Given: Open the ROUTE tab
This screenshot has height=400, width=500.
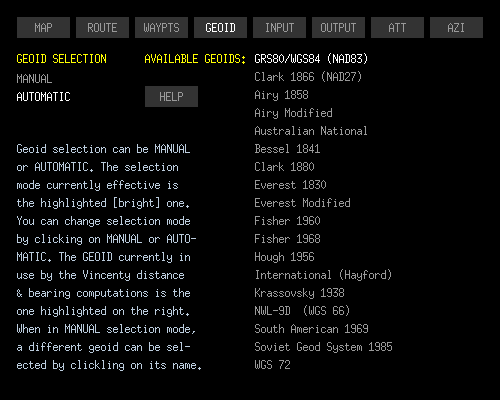Looking at the screenshot, I should [x=102, y=28].
